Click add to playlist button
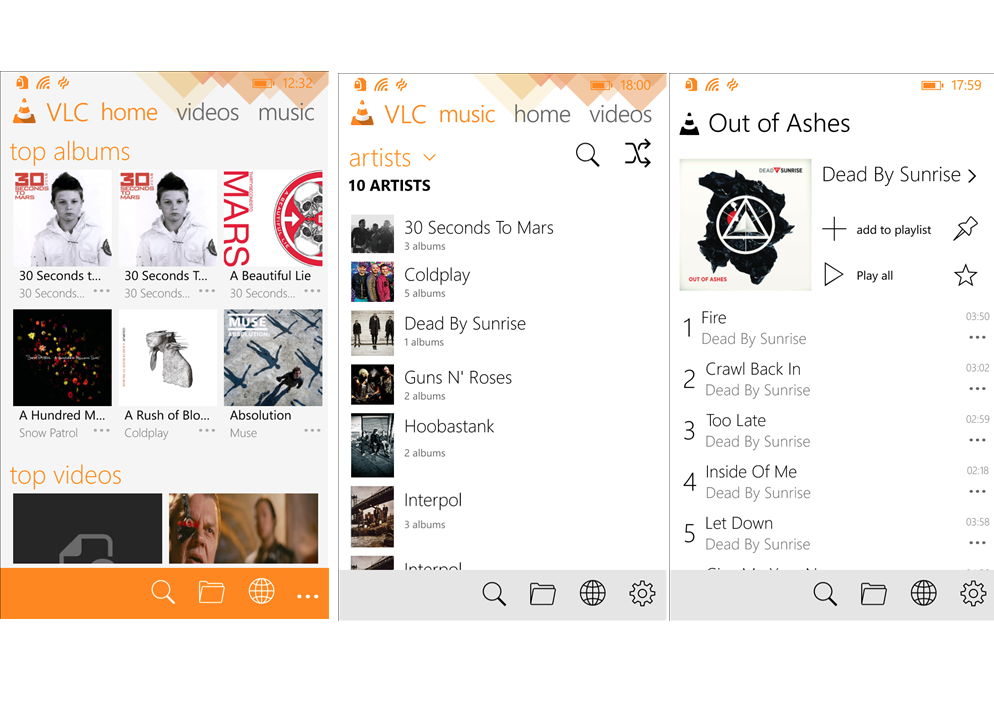 pyautogui.click(x=877, y=229)
